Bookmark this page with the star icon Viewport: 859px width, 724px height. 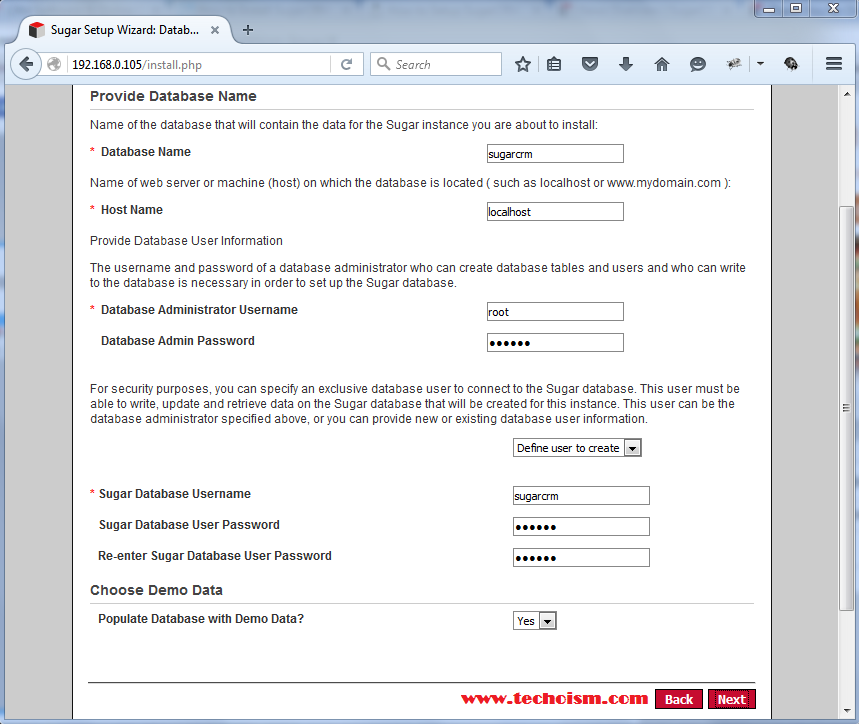(x=523, y=65)
